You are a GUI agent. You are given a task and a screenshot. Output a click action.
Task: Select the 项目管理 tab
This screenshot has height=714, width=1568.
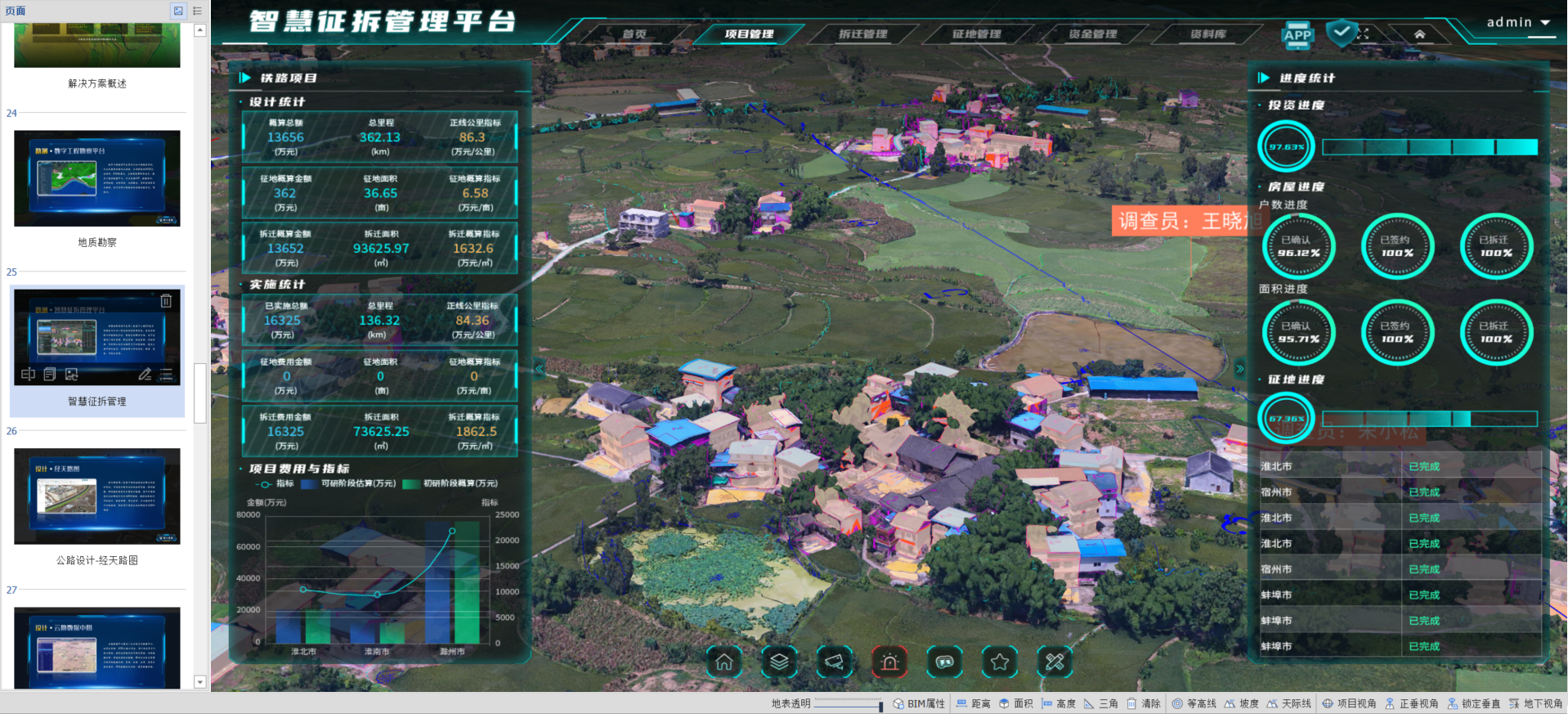[x=749, y=34]
